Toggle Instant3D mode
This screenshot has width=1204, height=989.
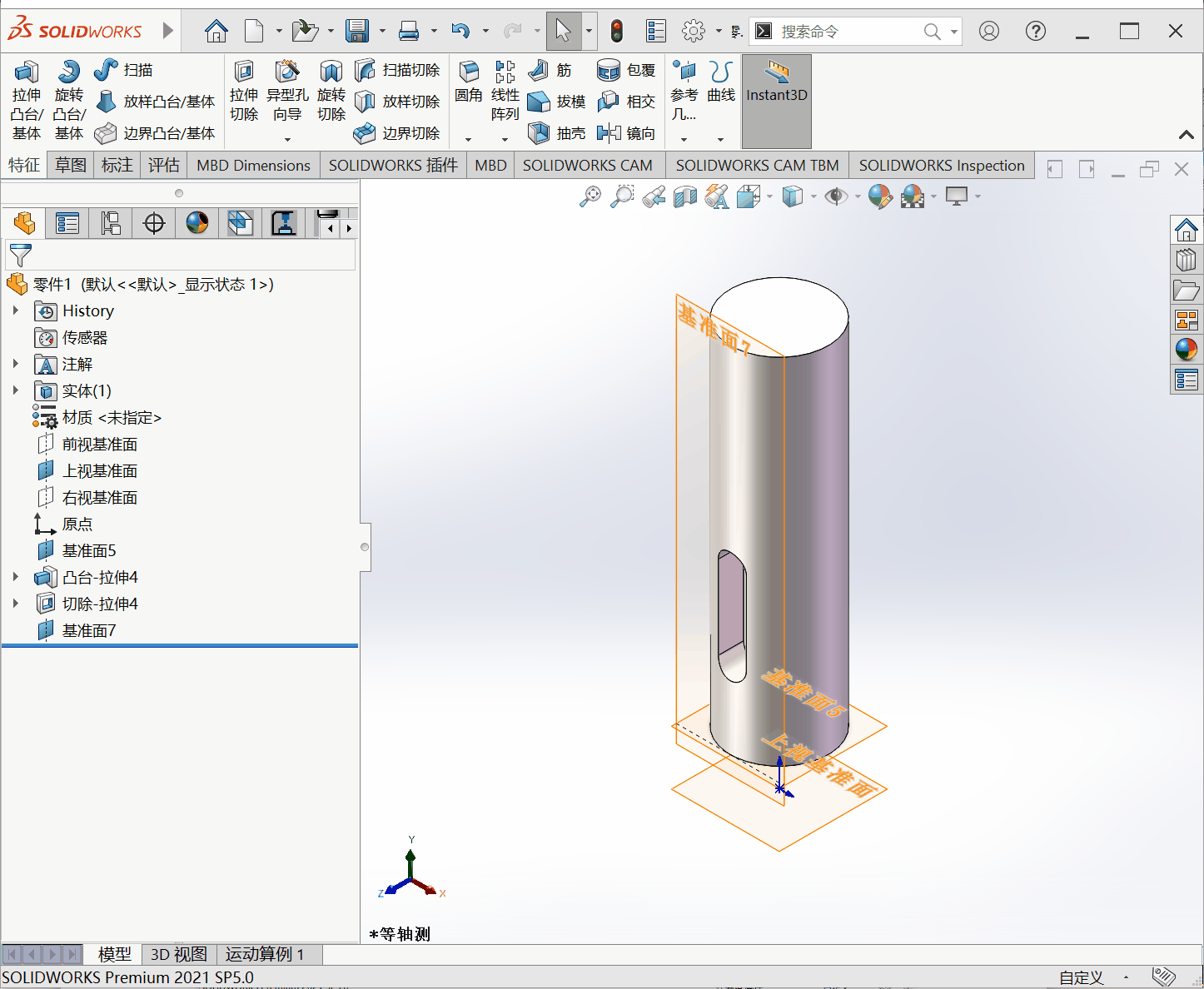coord(777,101)
